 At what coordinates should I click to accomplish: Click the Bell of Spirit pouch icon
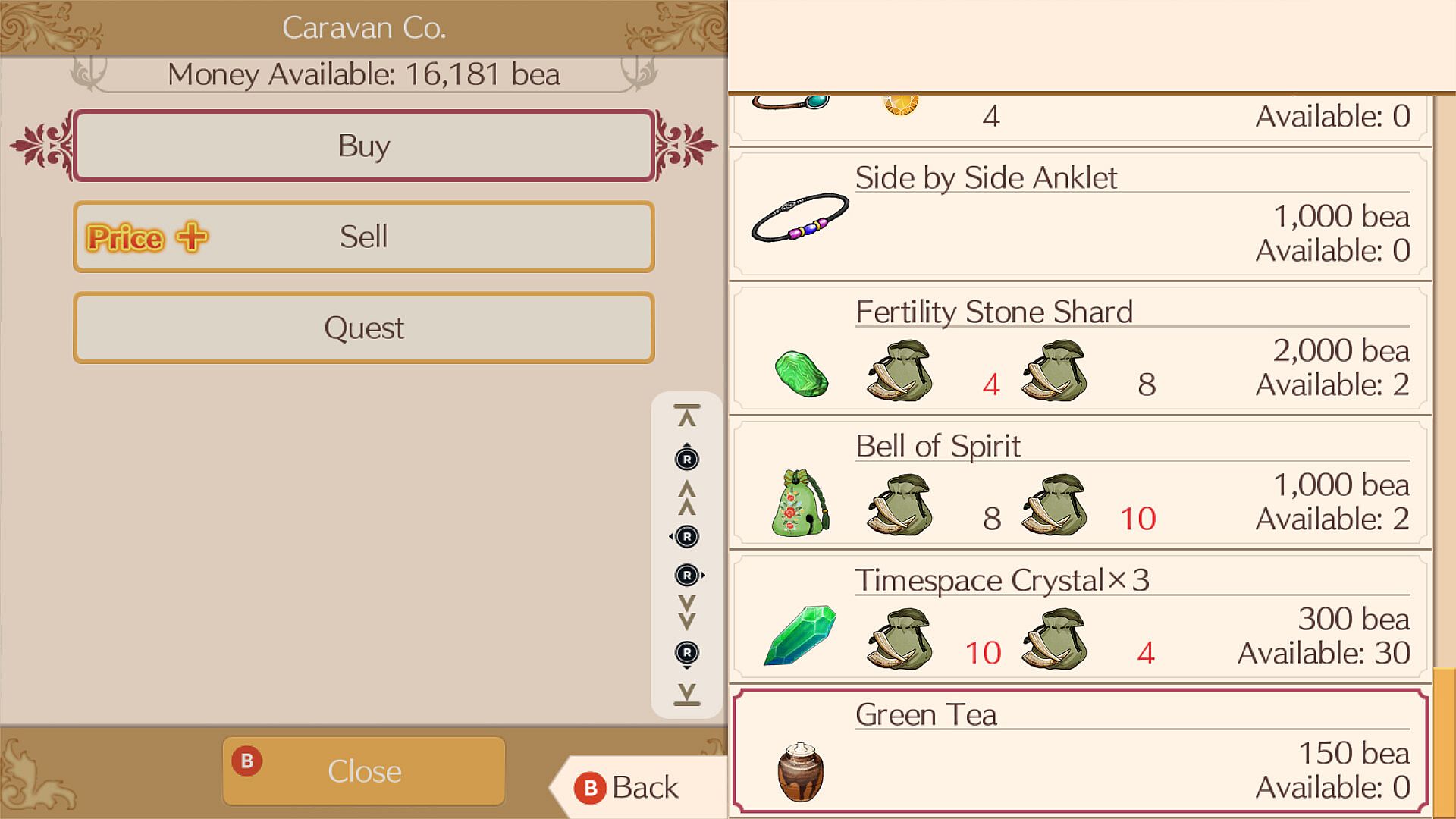pos(800,504)
